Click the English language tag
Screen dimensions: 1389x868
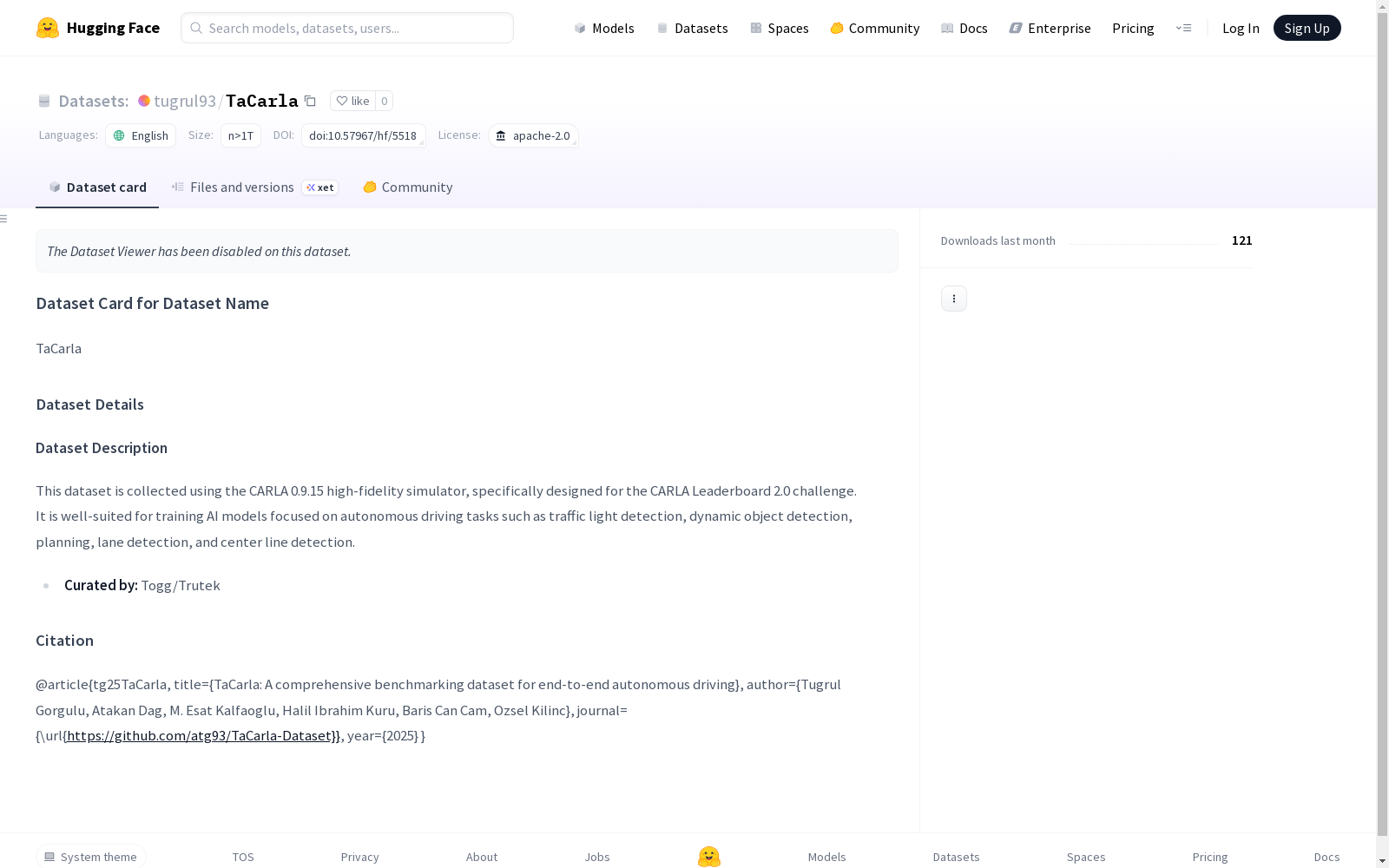coord(141,135)
